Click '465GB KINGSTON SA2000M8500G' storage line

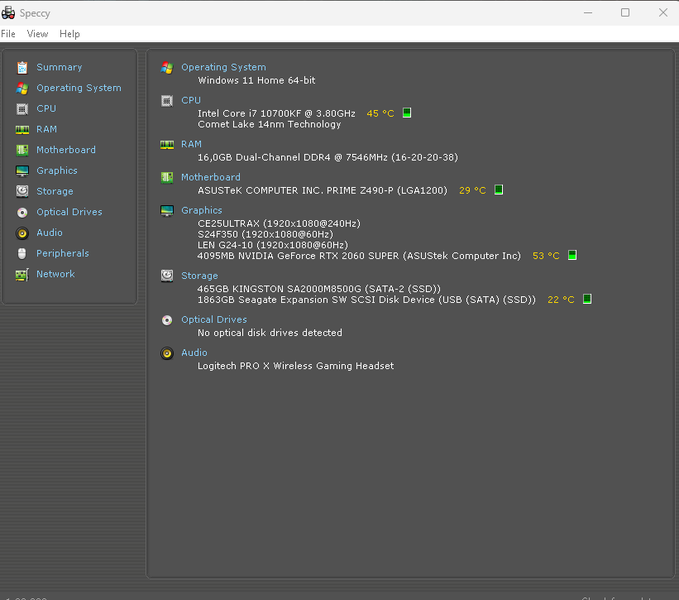(319, 289)
